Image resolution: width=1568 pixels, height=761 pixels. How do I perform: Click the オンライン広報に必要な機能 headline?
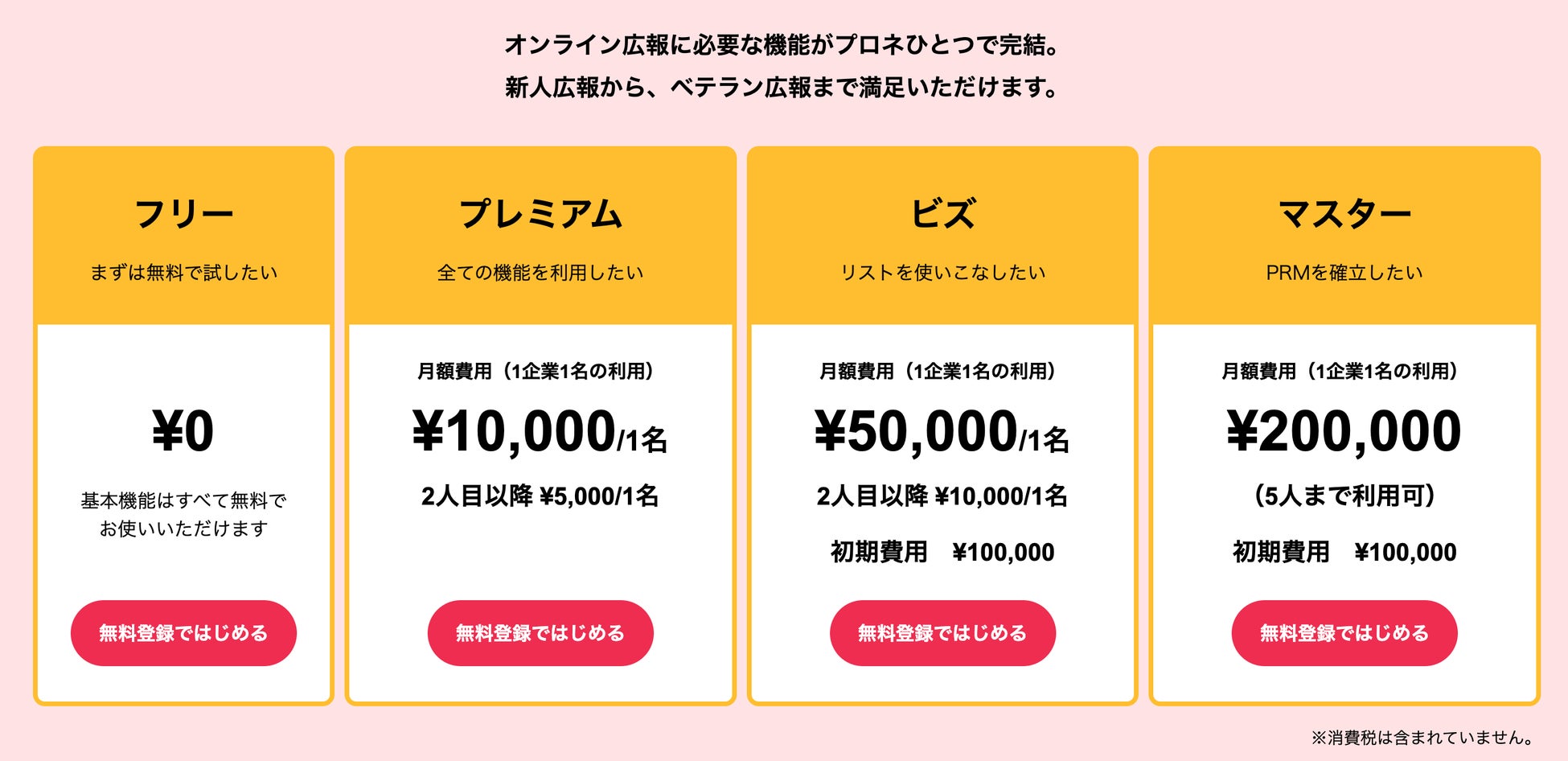click(783, 45)
